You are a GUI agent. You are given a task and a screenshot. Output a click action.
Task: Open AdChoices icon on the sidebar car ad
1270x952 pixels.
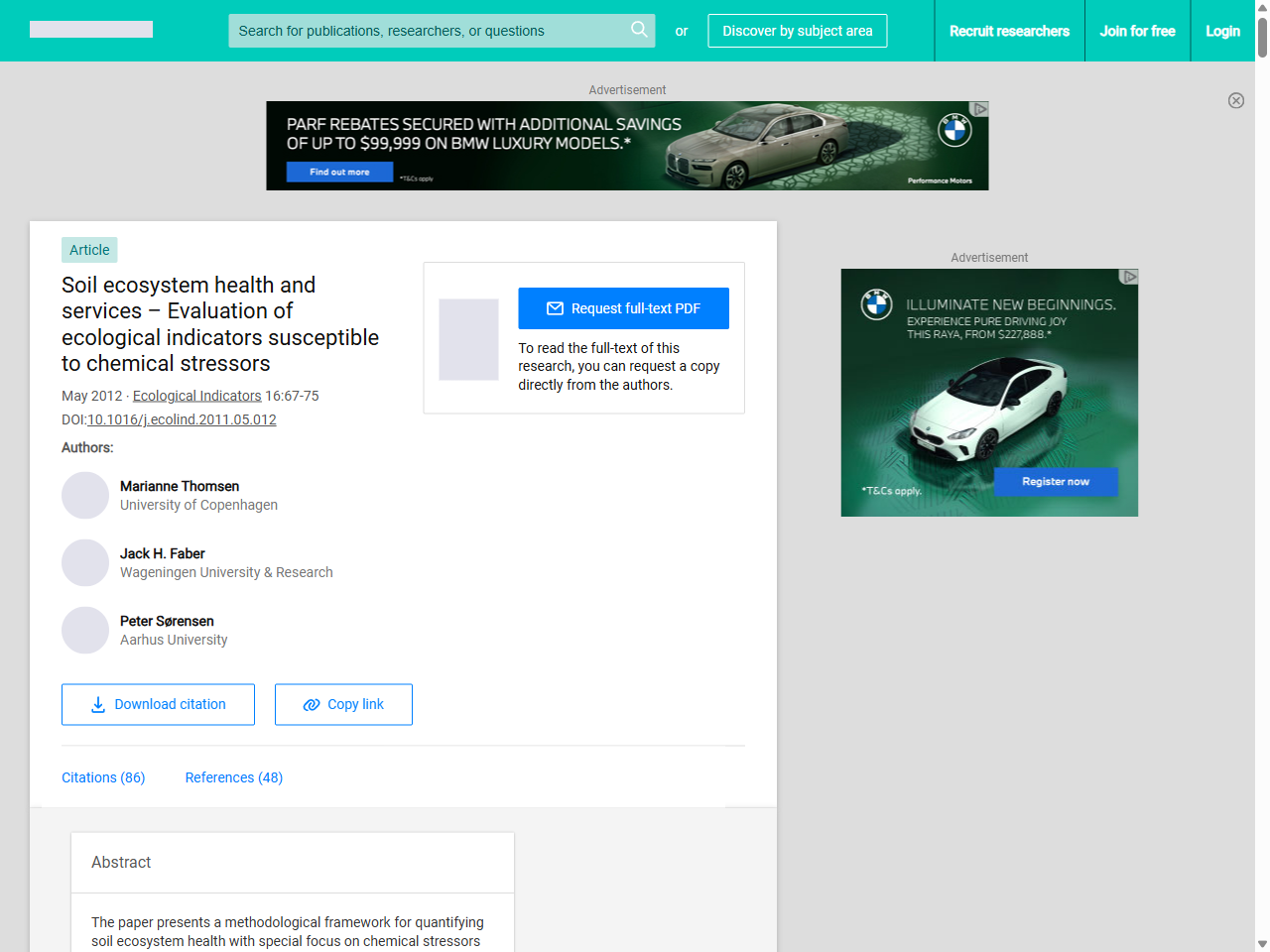point(1129,277)
